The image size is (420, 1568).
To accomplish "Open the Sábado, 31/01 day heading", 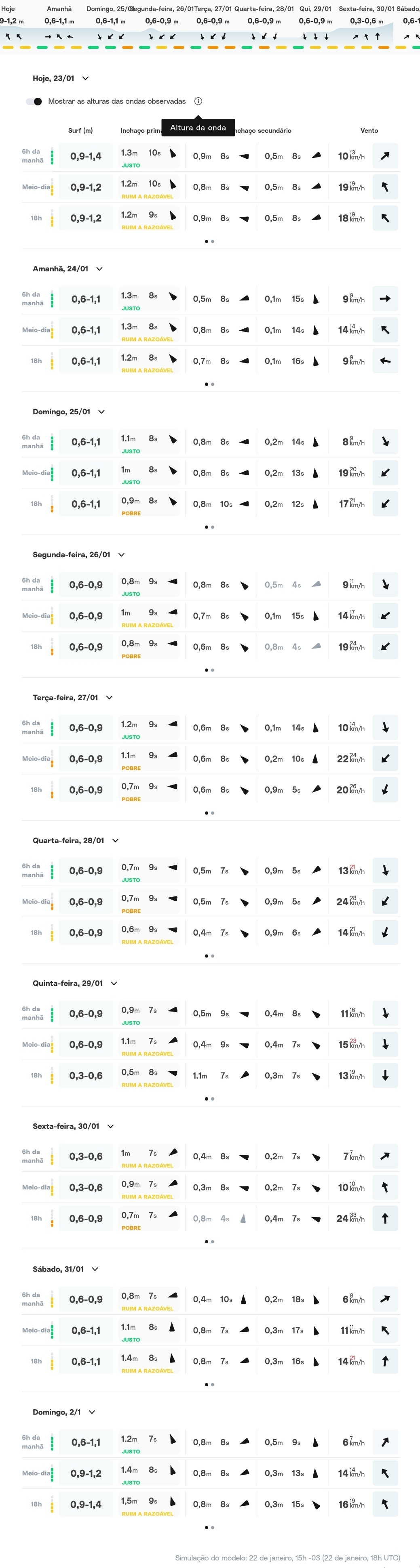I will click(x=58, y=1269).
